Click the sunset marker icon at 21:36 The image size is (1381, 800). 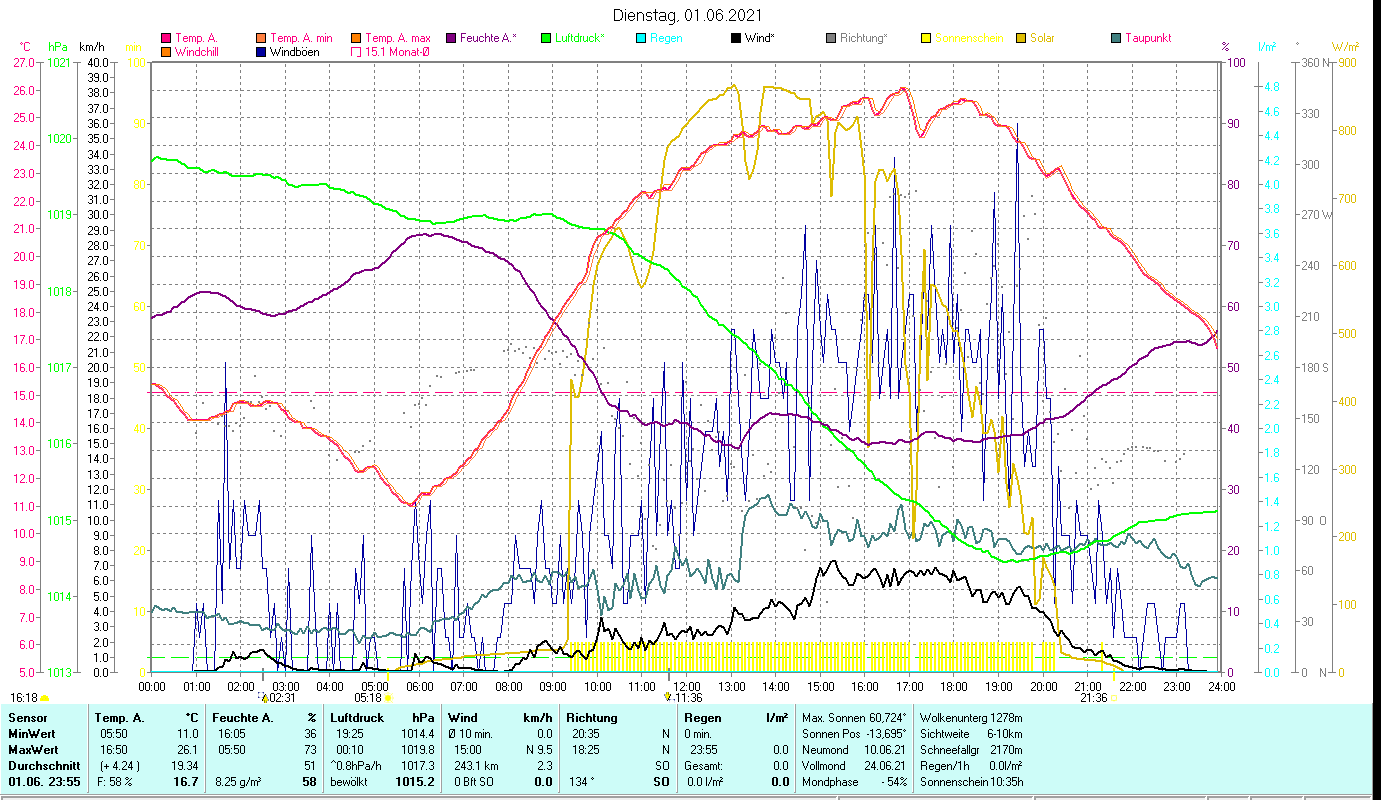click(x=1113, y=698)
